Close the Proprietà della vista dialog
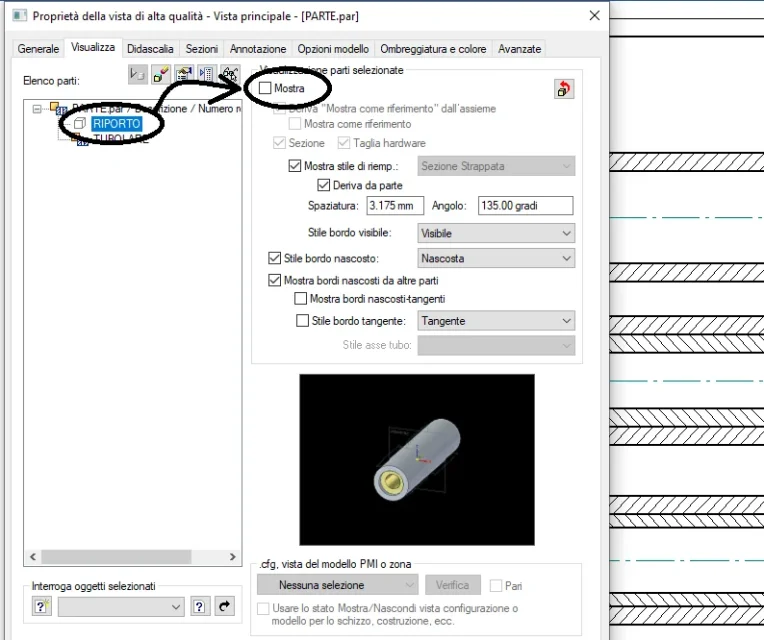 tap(594, 16)
